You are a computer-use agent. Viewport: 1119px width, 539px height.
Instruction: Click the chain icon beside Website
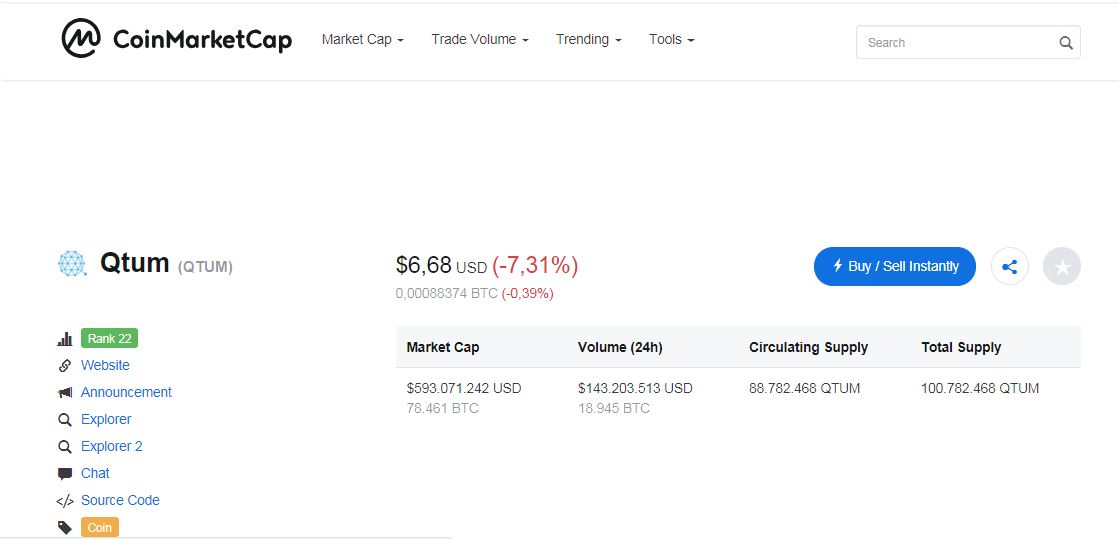coord(65,366)
